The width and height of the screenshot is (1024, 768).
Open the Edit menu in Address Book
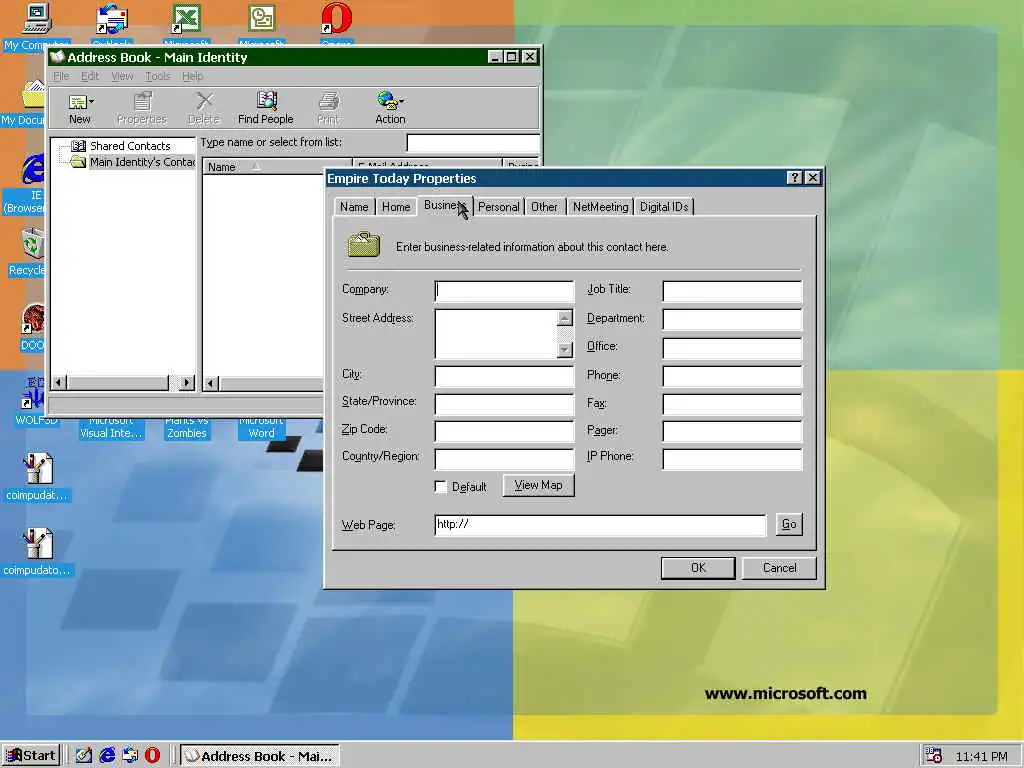[x=89, y=76]
